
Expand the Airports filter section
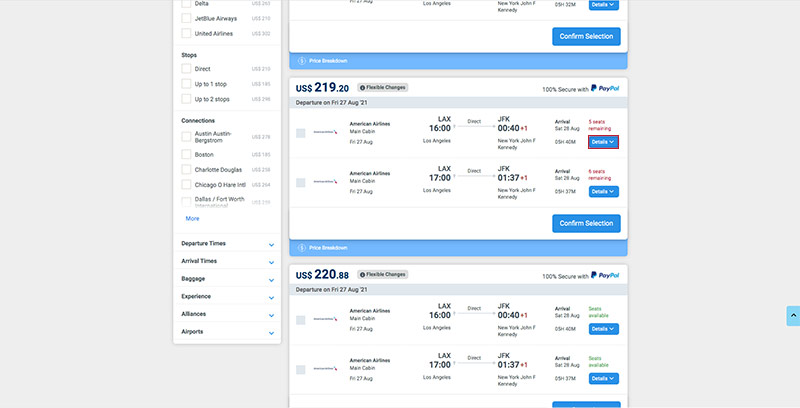click(x=227, y=332)
